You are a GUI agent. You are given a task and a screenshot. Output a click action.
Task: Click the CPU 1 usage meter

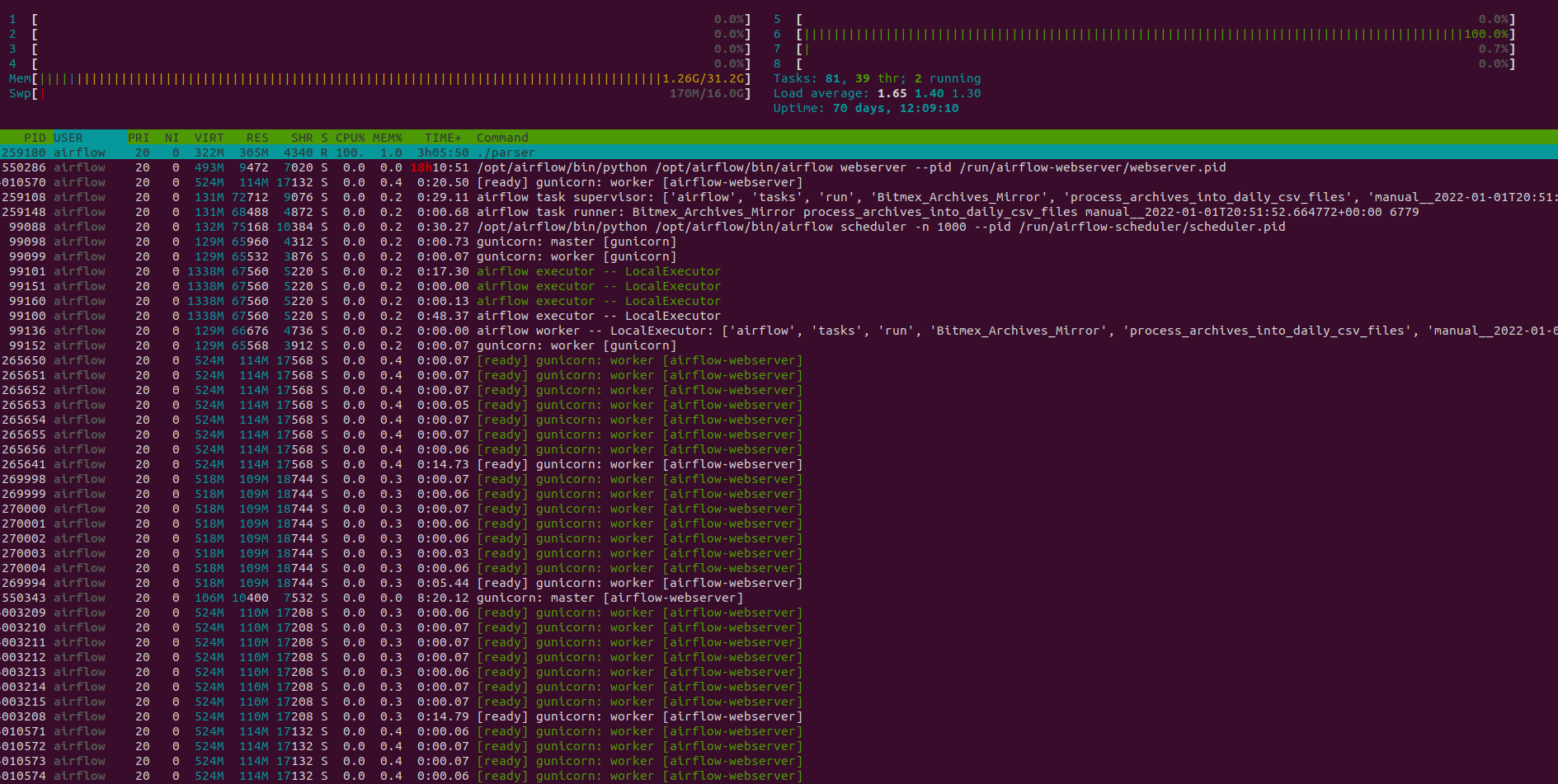coord(379,19)
